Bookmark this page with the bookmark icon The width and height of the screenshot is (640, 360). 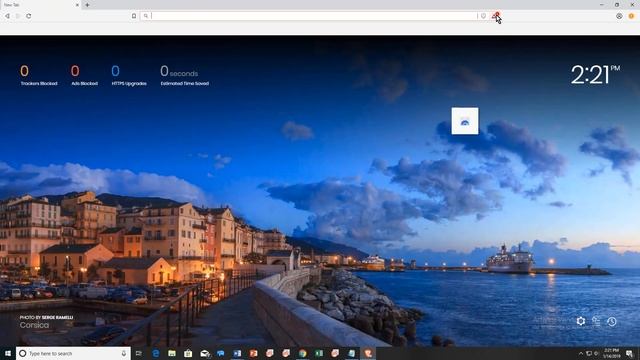(x=134, y=16)
